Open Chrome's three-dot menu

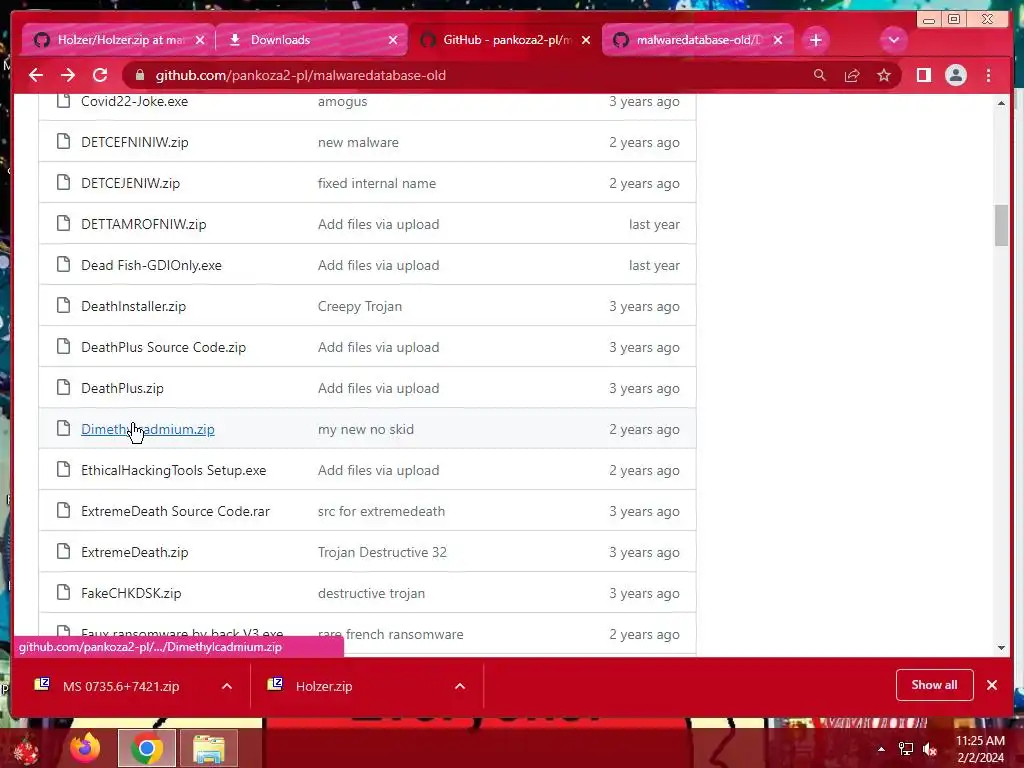[x=988, y=75]
